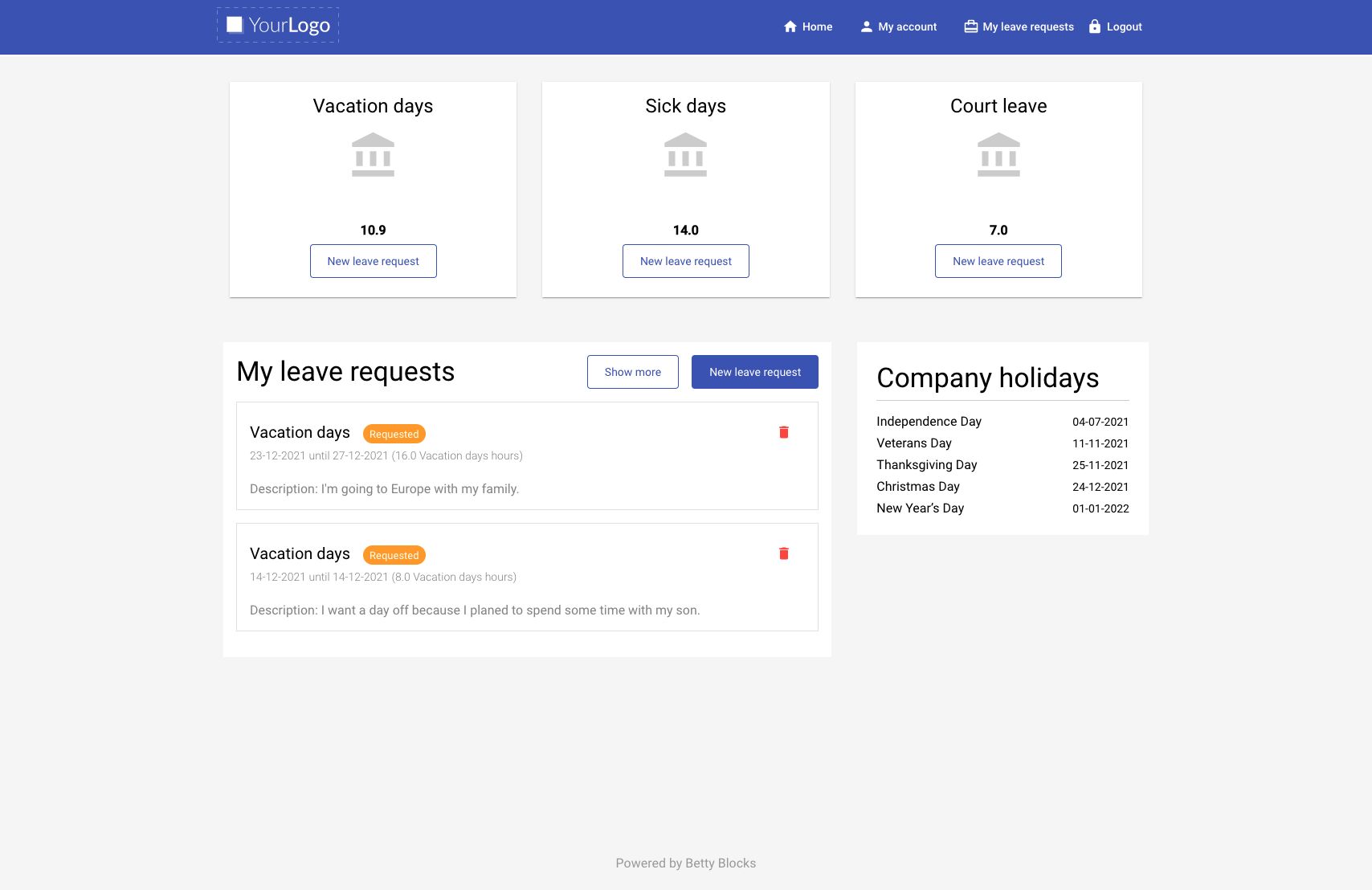
Task: Click the briefcase icon next to My leave requests
Action: [970, 26]
